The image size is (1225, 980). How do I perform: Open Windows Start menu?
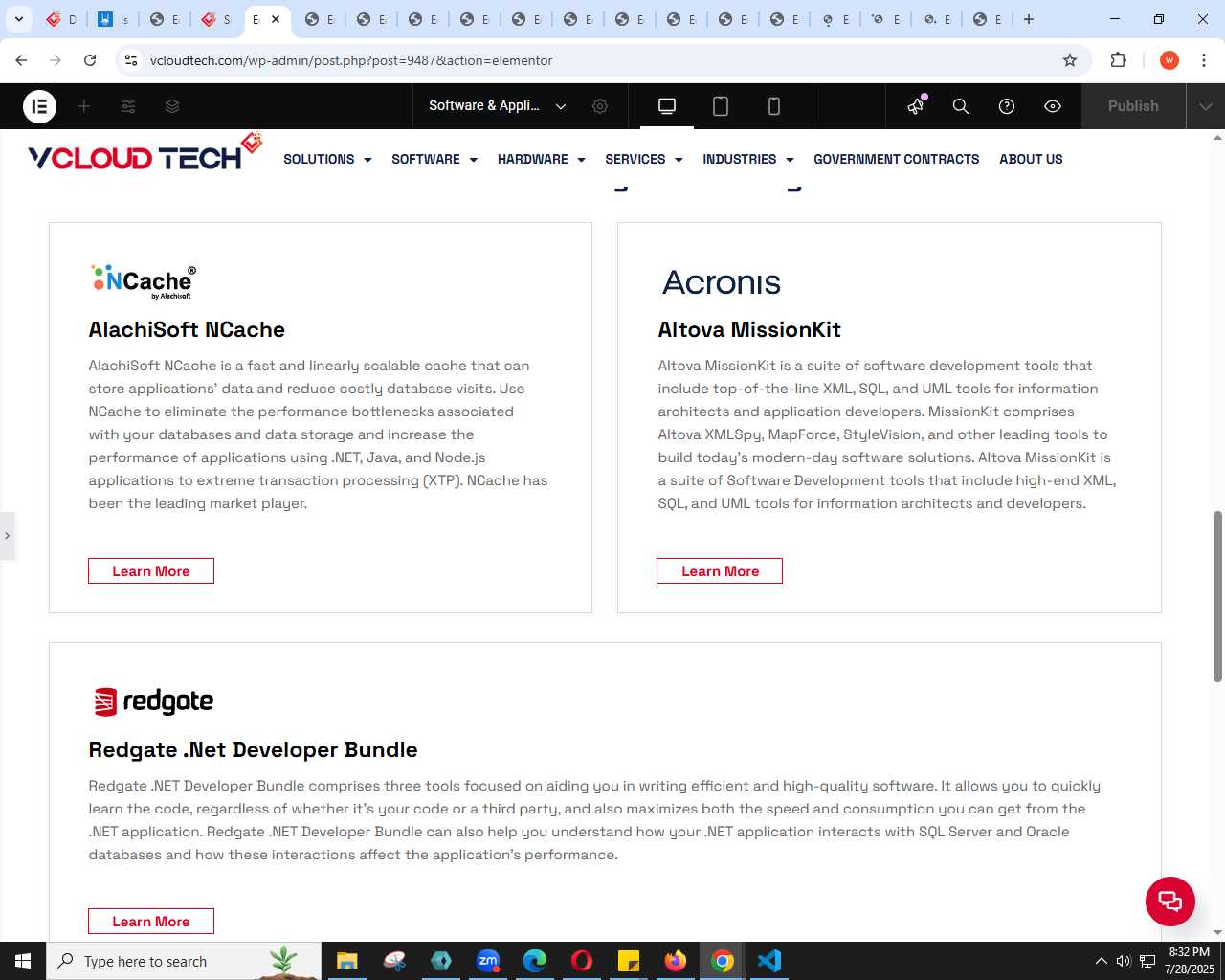[x=23, y=961]
